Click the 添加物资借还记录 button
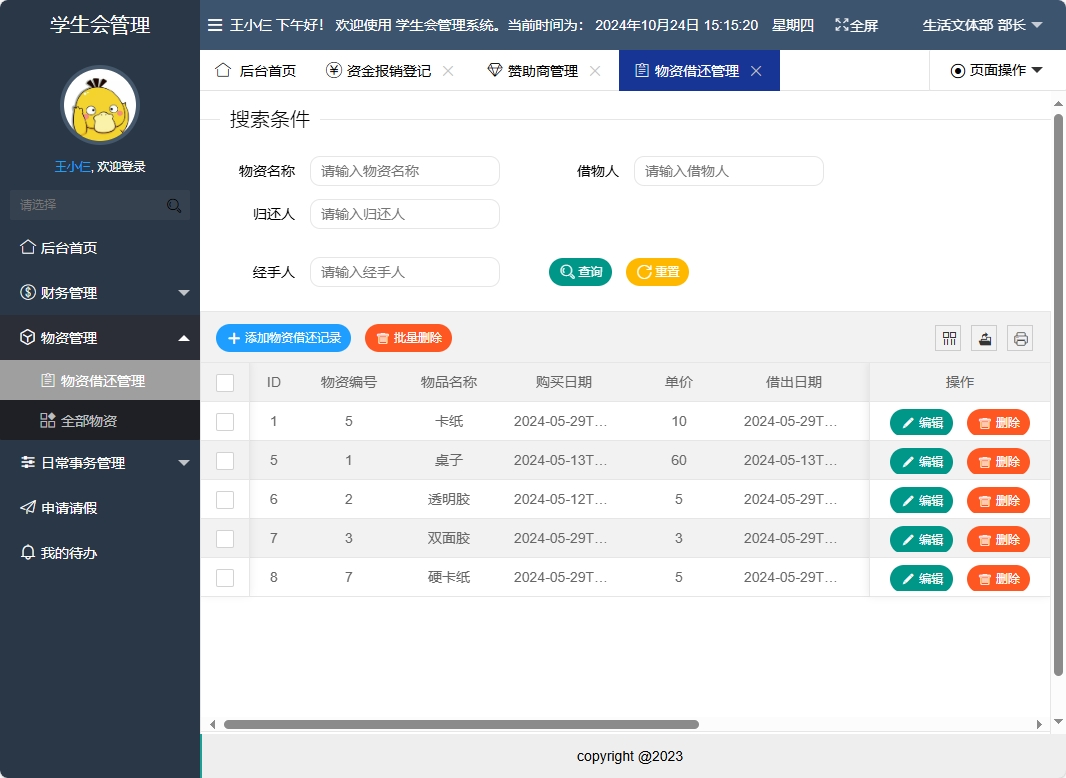This screenshot has height=778, width=1066. coord(283,338)
